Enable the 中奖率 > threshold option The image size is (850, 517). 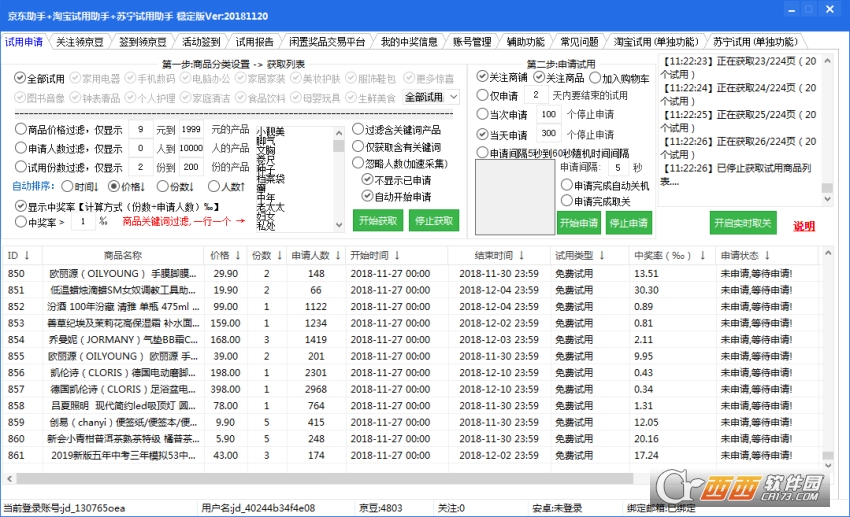[x=21, y=221]
